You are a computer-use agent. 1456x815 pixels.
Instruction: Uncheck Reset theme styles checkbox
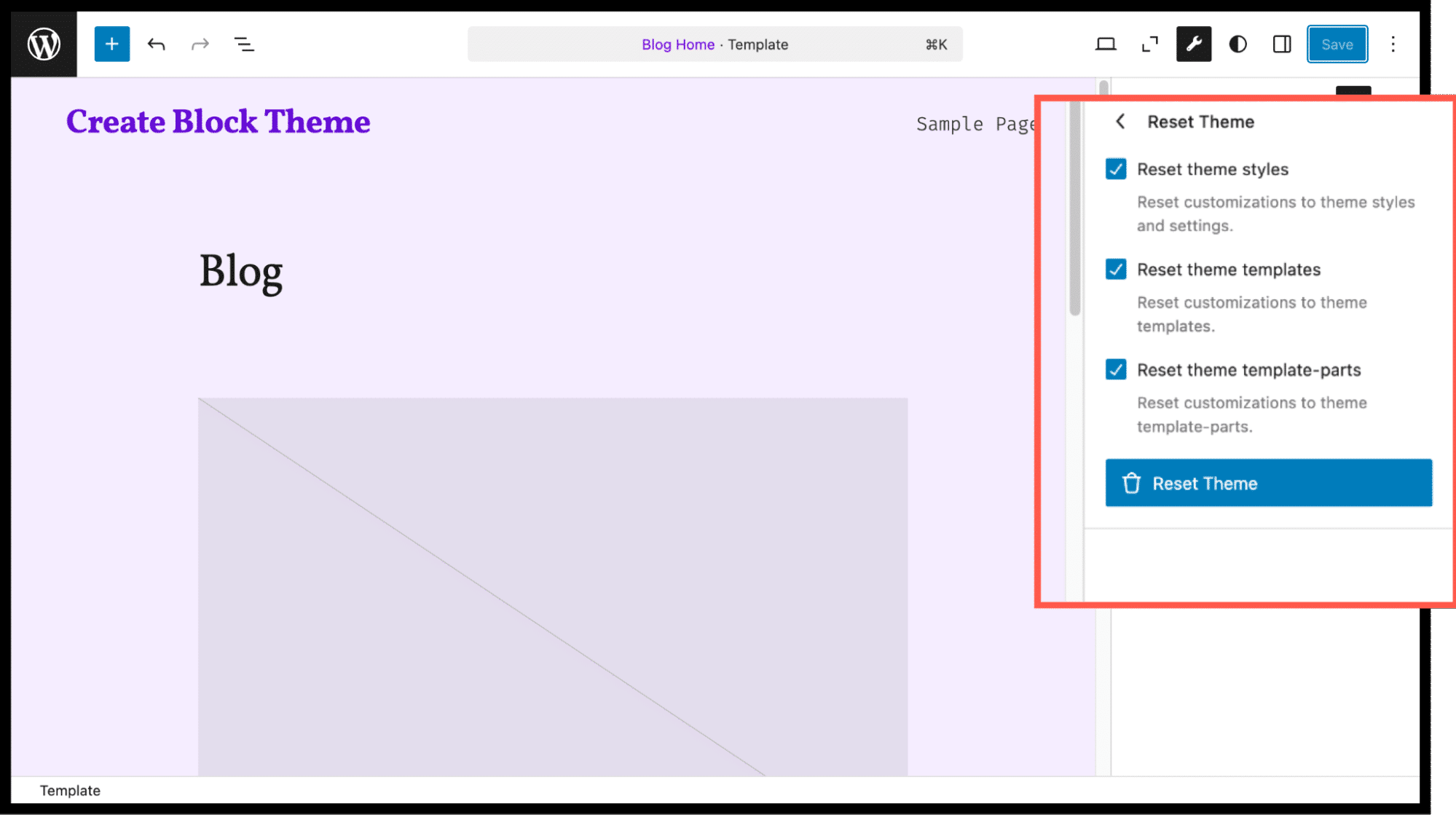tap(1116, 169)
